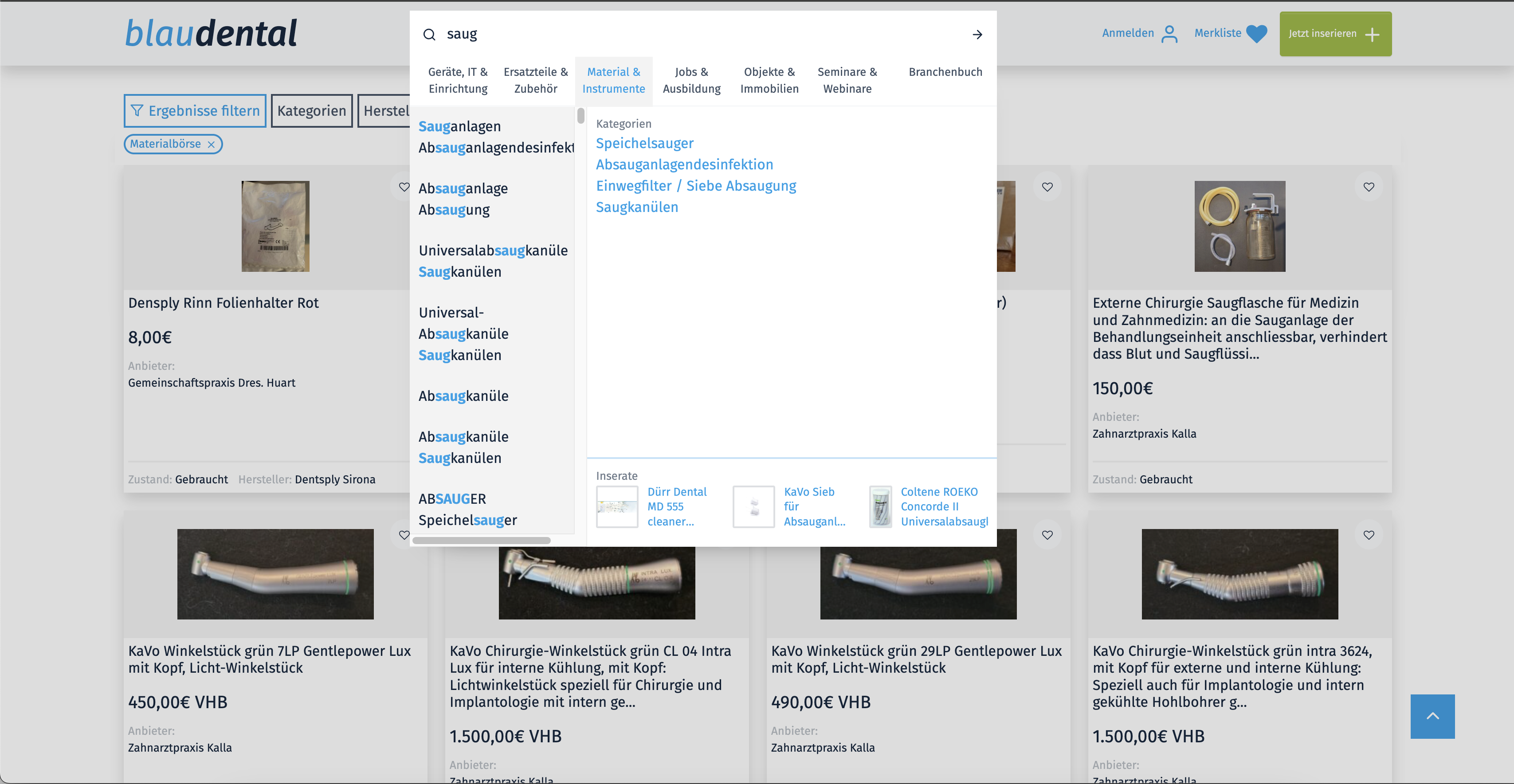Favorite the KaVo Winkelstück 29LP listing
Viewport: 1514px width, 784px height.
[x=1047, y=535]
